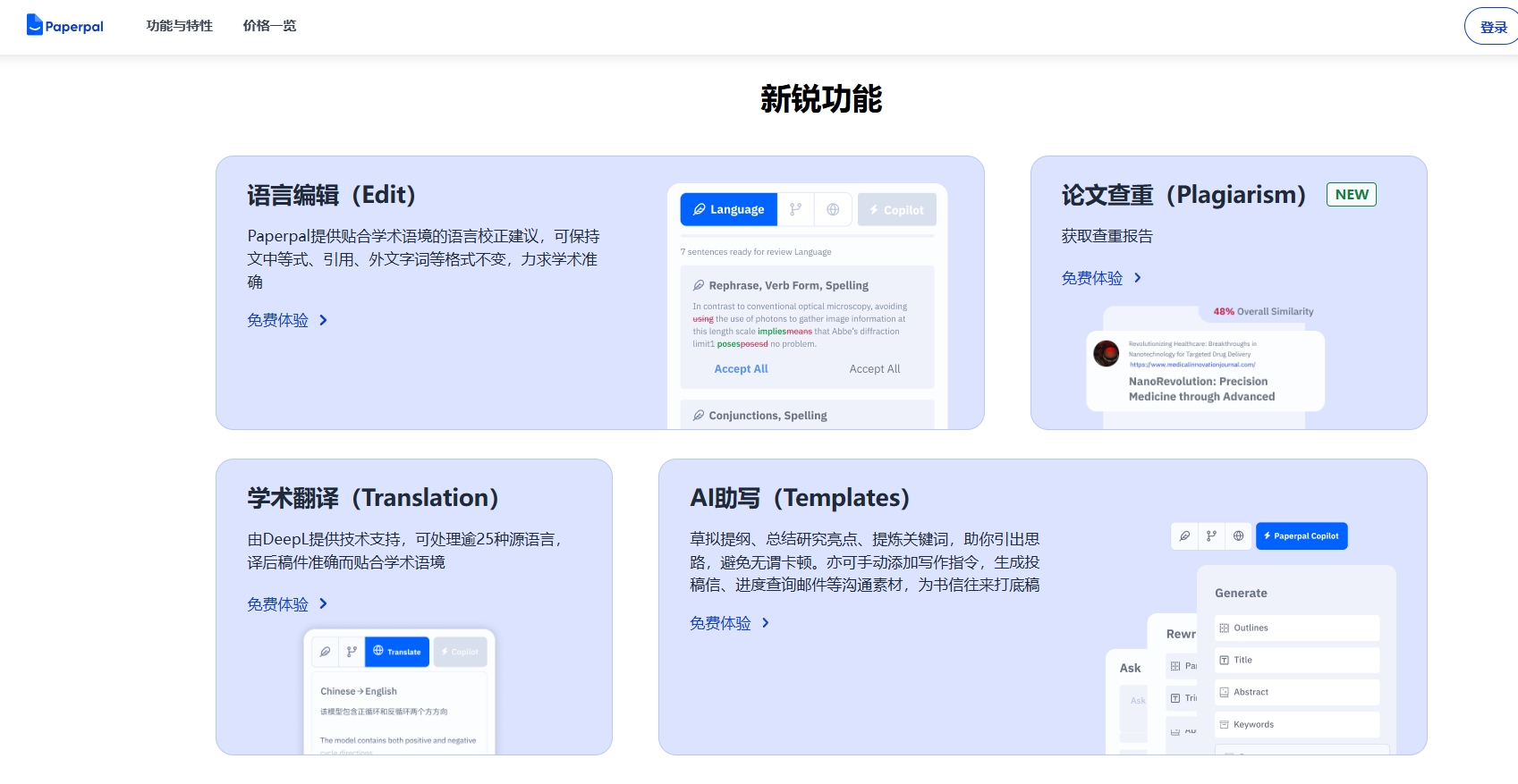Select the Language tab in Edit preview
The width and height of the screenshot is (1518, 784).
(729, 209)
